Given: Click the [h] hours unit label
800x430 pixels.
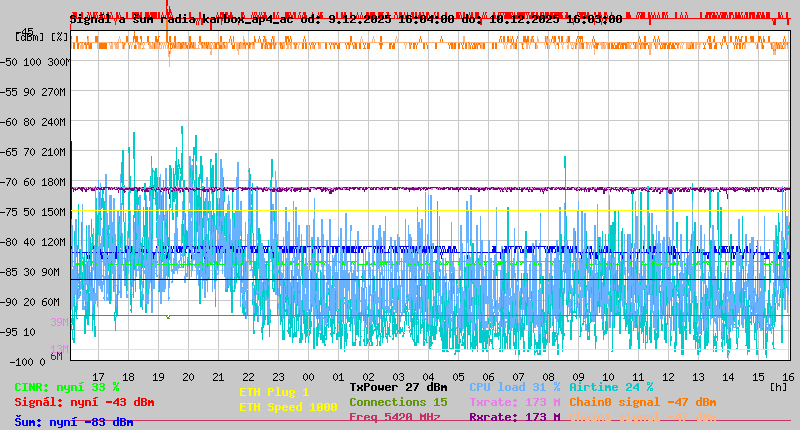Looking at the screenshot, I should pos(778,386).
